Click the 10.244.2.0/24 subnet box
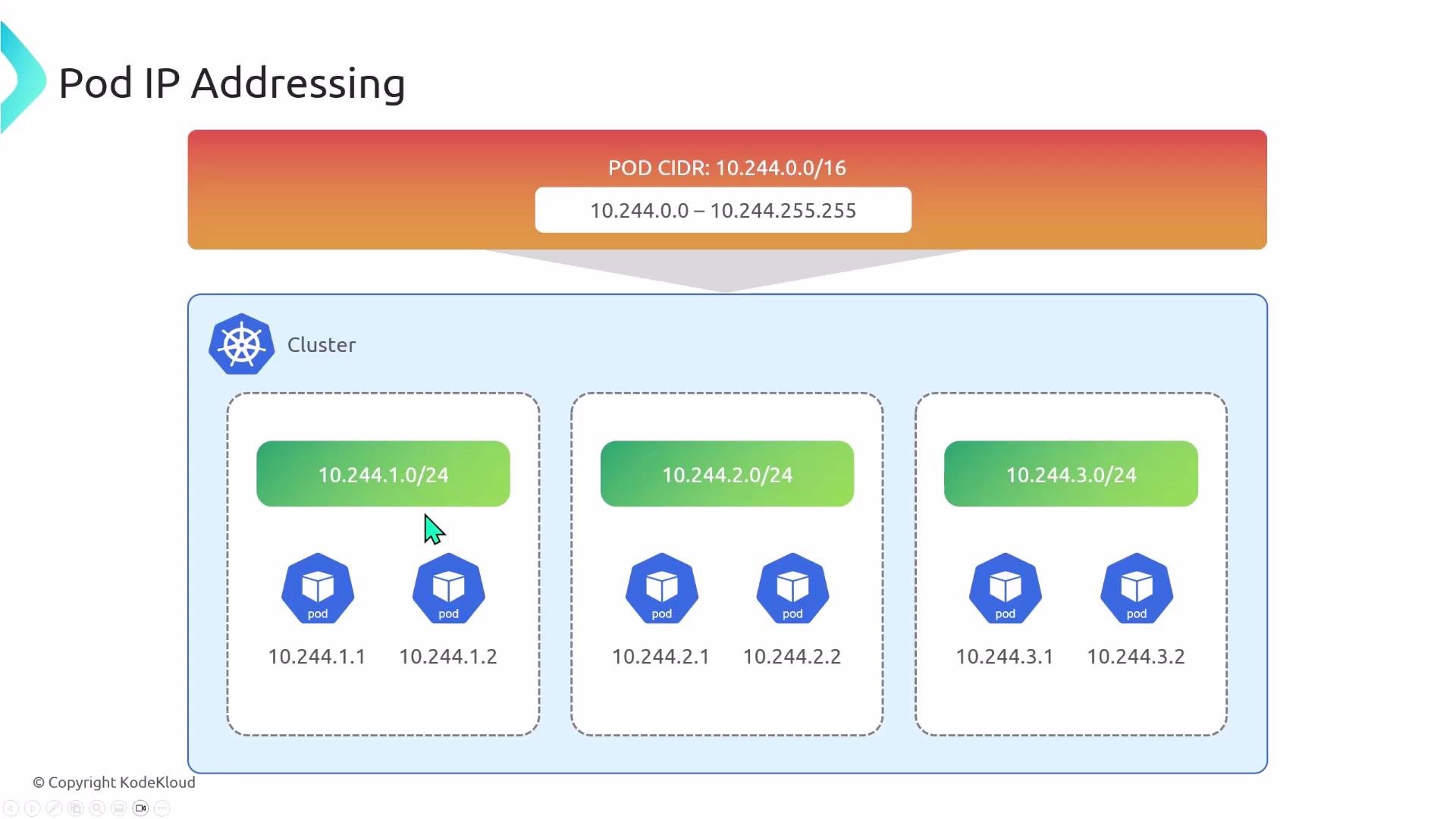The height and width of the screenshot is (819, 1456). 727,474
